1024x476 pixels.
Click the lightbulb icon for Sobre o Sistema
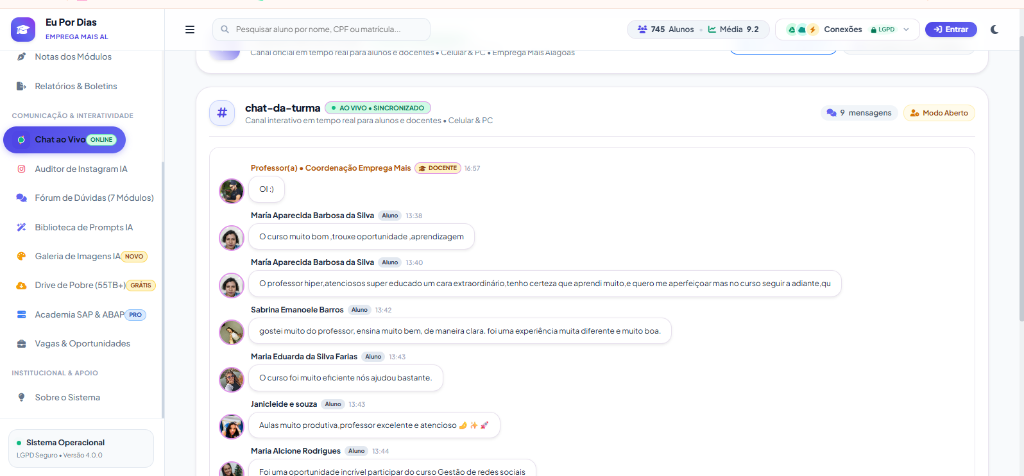pyautogui.click(x=22, y=397)
